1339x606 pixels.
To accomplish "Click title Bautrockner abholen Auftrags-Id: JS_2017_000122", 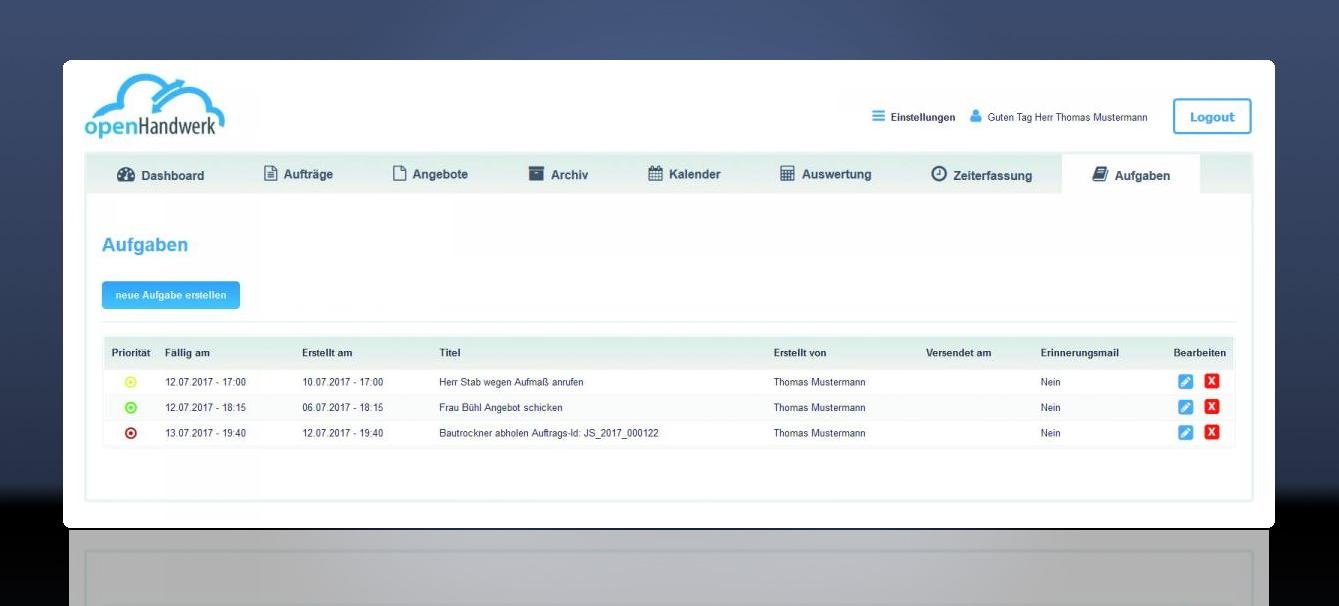I will click(x=549, y=433).
